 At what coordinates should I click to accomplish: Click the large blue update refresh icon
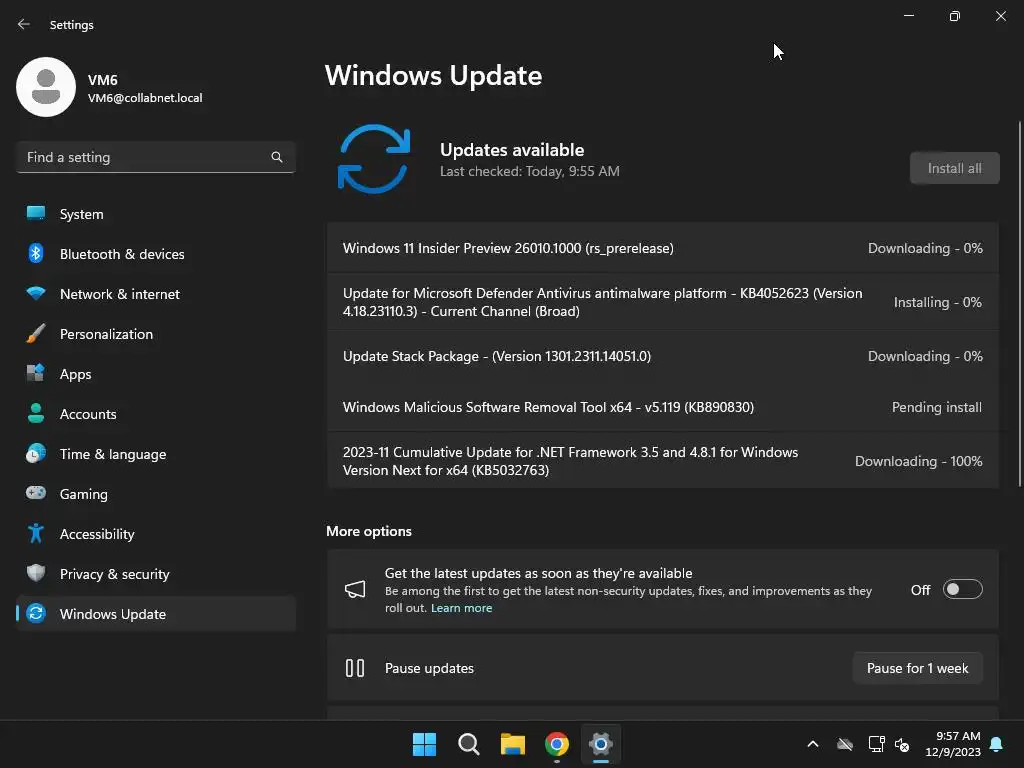374,159
